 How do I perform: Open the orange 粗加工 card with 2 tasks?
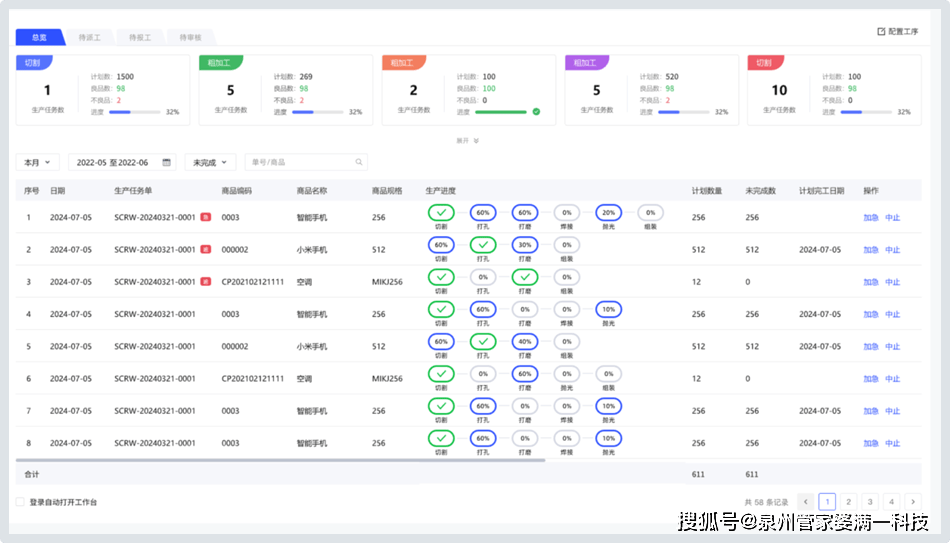468,90
